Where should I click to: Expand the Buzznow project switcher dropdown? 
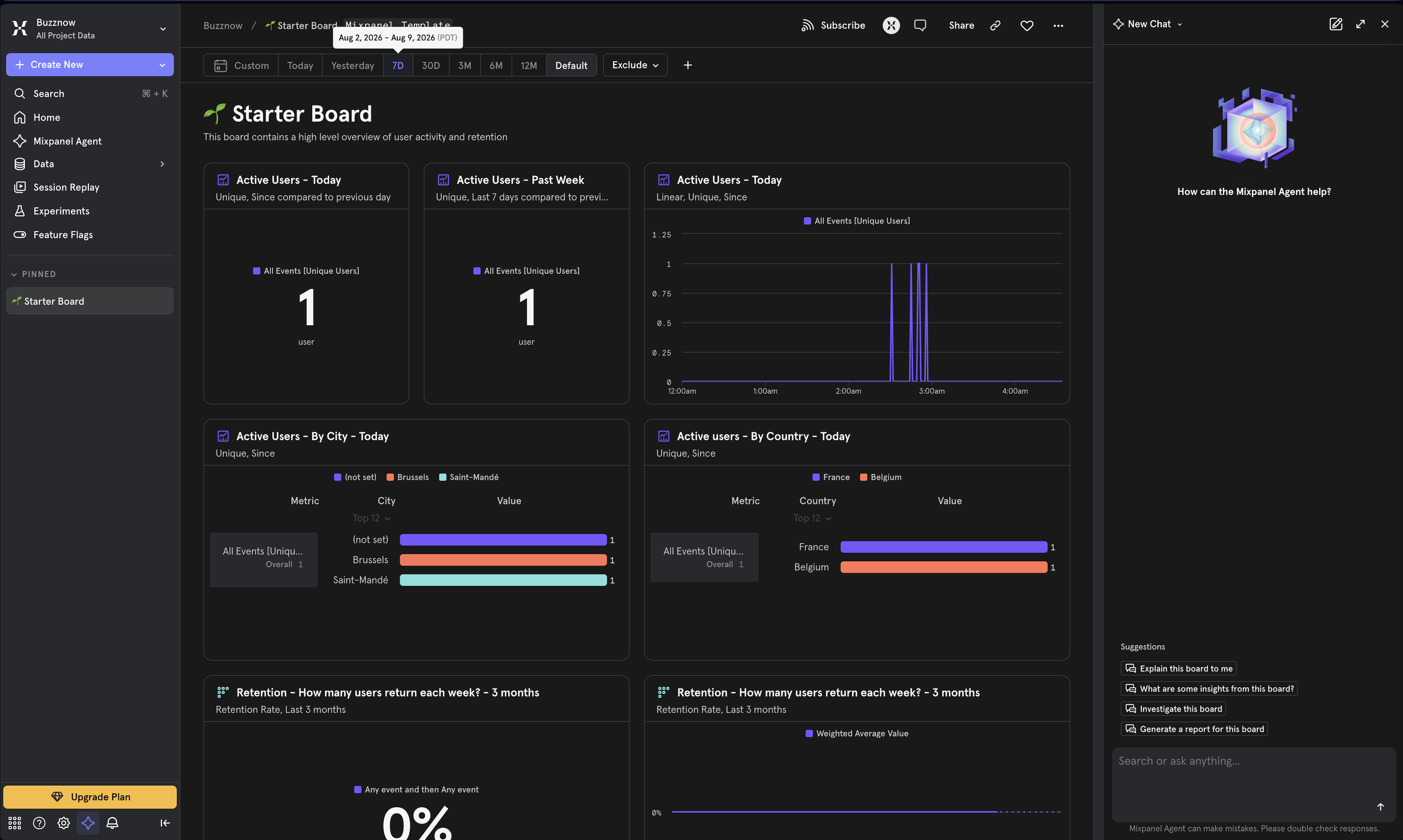click(x=163, y=29)
